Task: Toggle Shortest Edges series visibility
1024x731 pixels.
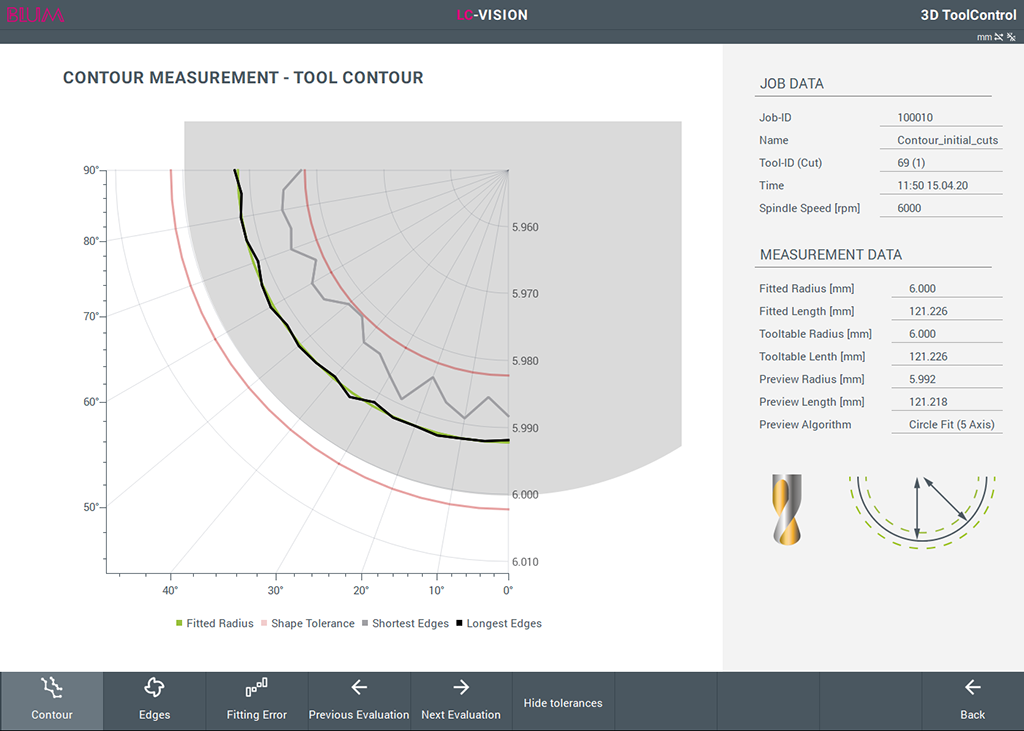Action: 405,623
